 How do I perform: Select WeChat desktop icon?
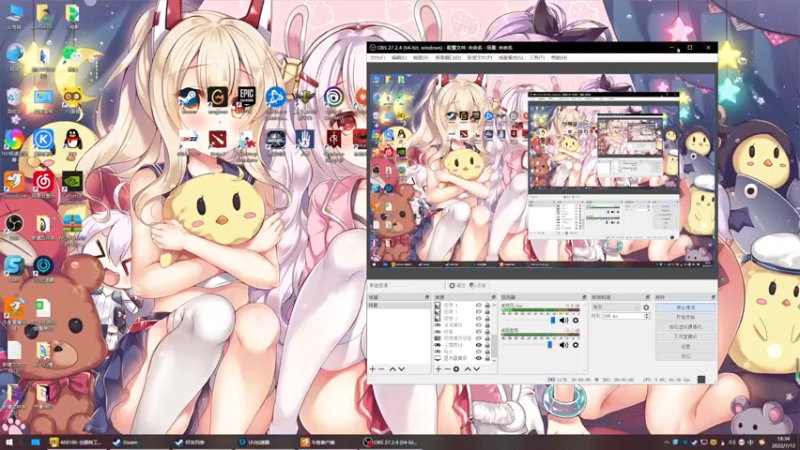pos(72,57)
